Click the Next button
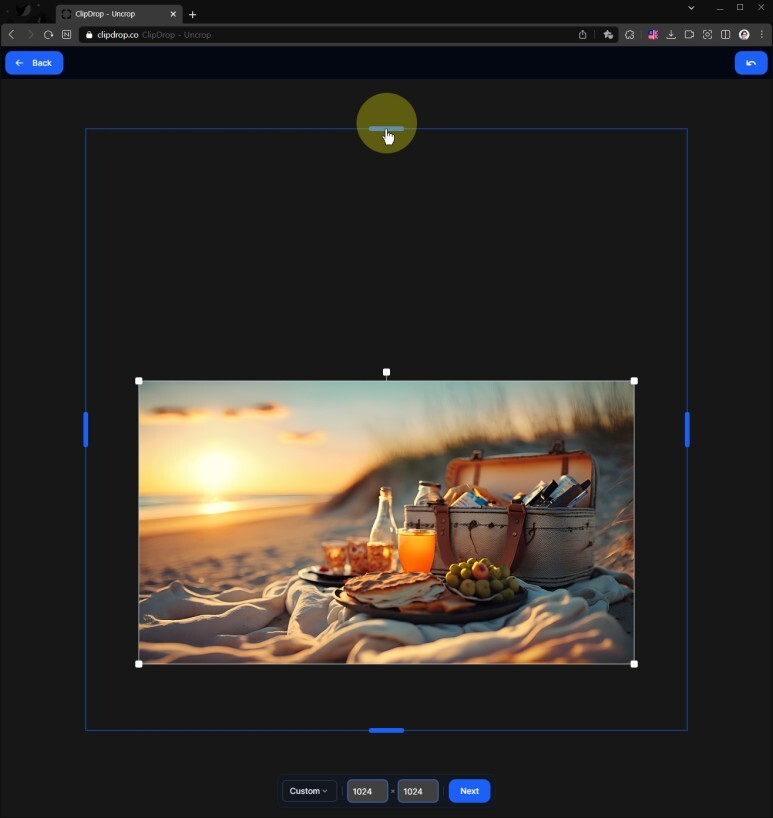This screenshot has height=818, width=773. click(469, 791)
